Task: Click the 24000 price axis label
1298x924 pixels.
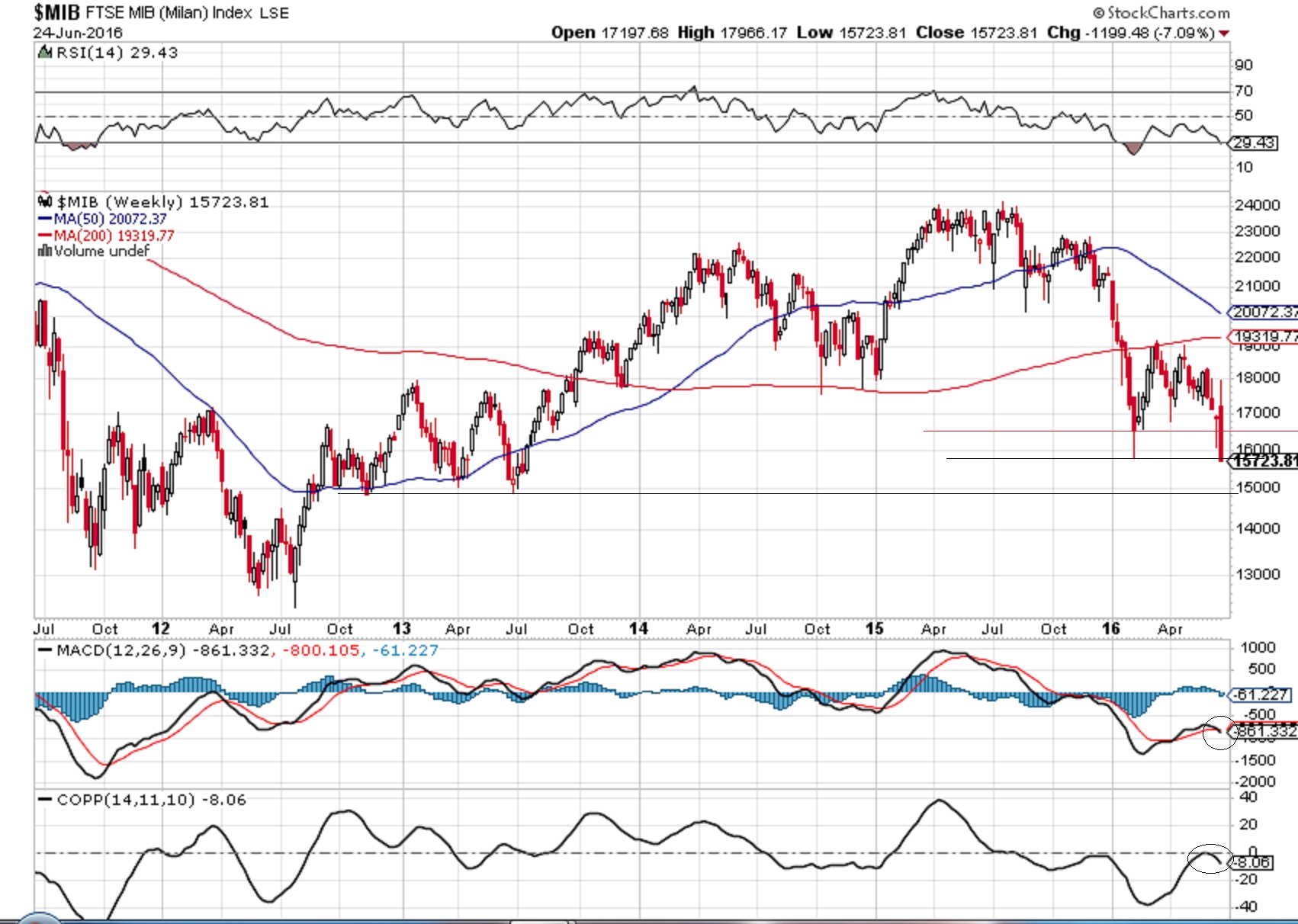Action: tap(1258, 205)
